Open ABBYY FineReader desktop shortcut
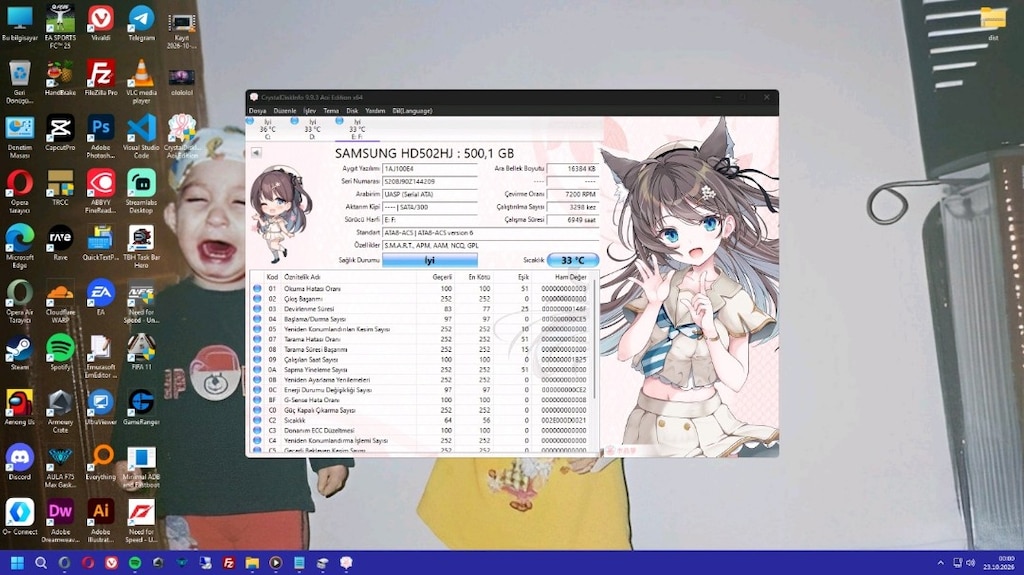Screen dimensions: 1024x575 (x=101, y=191)
